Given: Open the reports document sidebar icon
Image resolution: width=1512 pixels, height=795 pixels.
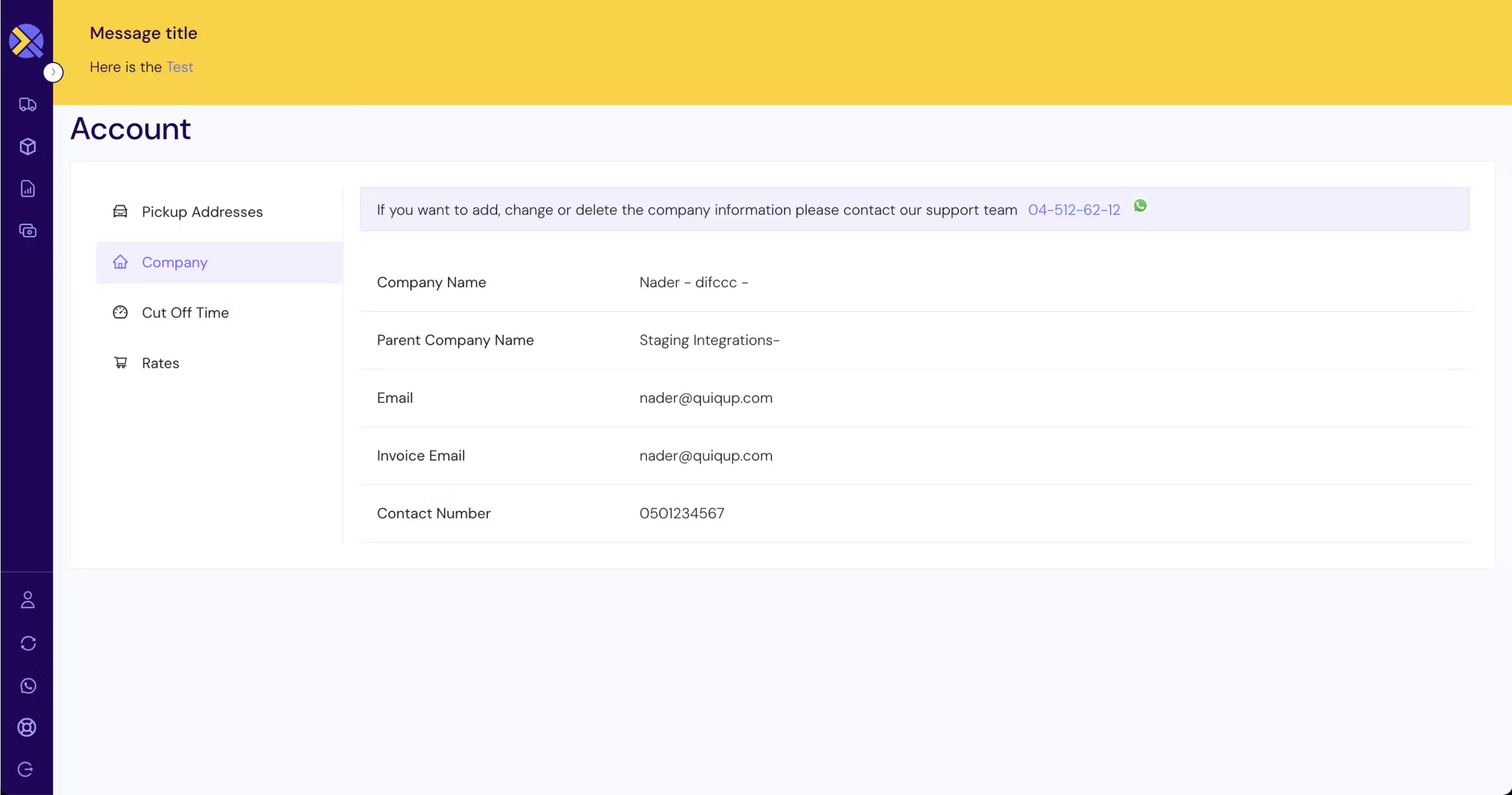Looking at the screenshot, I should (27, 189).
